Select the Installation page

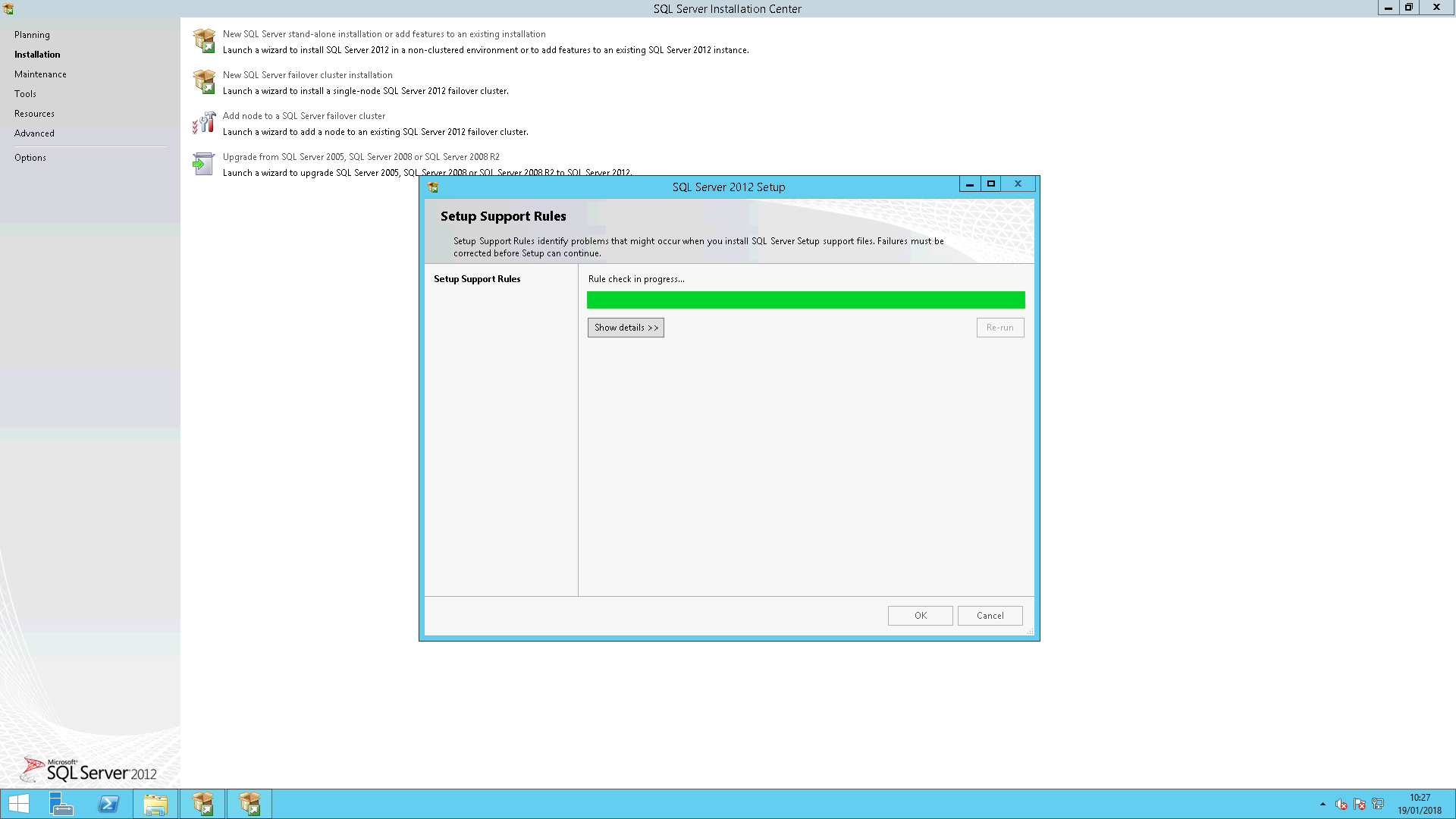coord(37,55)
